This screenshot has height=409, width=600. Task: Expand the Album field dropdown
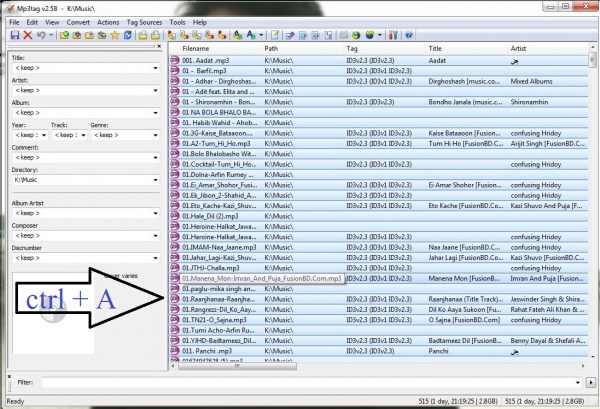coord(155,113)
